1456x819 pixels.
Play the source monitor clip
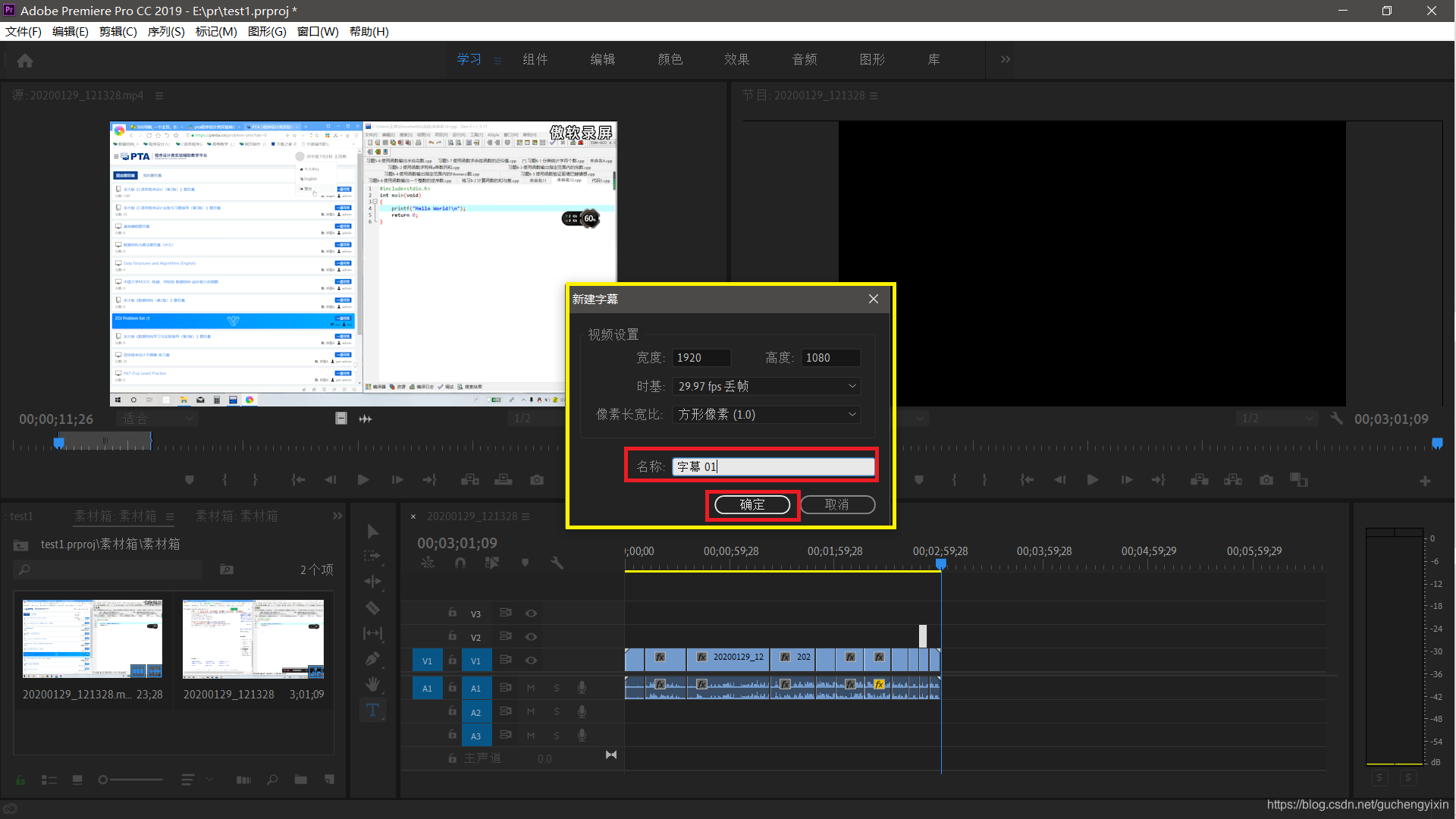(x=363, y=480)
